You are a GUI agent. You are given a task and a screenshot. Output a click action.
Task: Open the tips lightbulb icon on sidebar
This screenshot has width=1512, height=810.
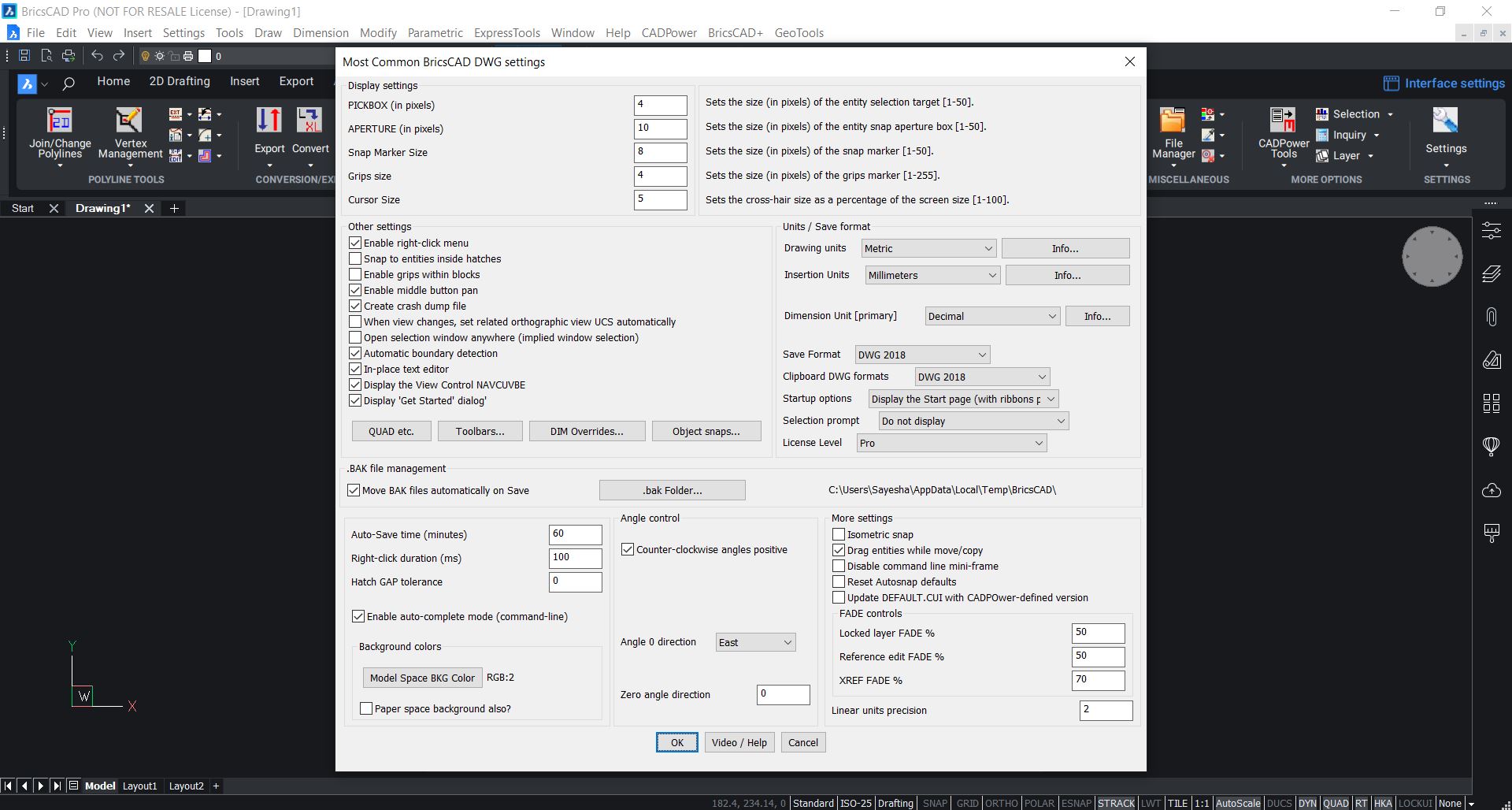tap(1492, 446)
